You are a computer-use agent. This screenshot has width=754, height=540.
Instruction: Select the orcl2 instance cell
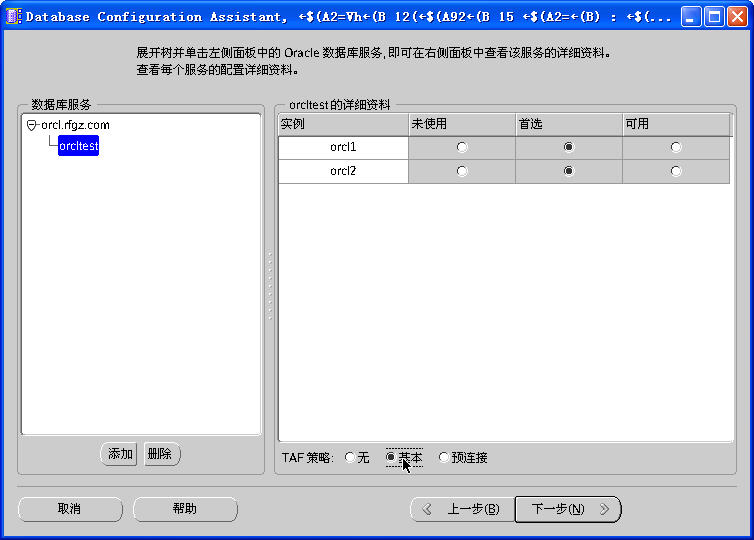tap(343, 172)
